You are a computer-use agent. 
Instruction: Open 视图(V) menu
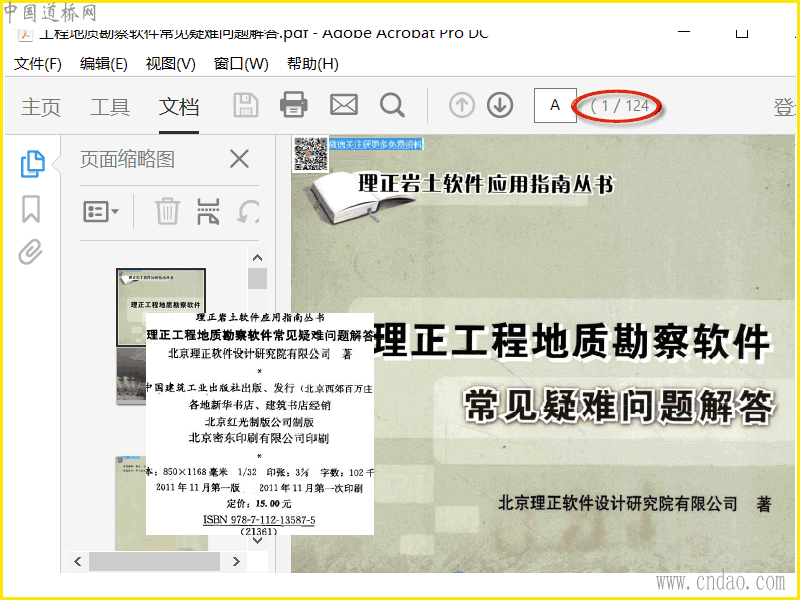[170, 64]
